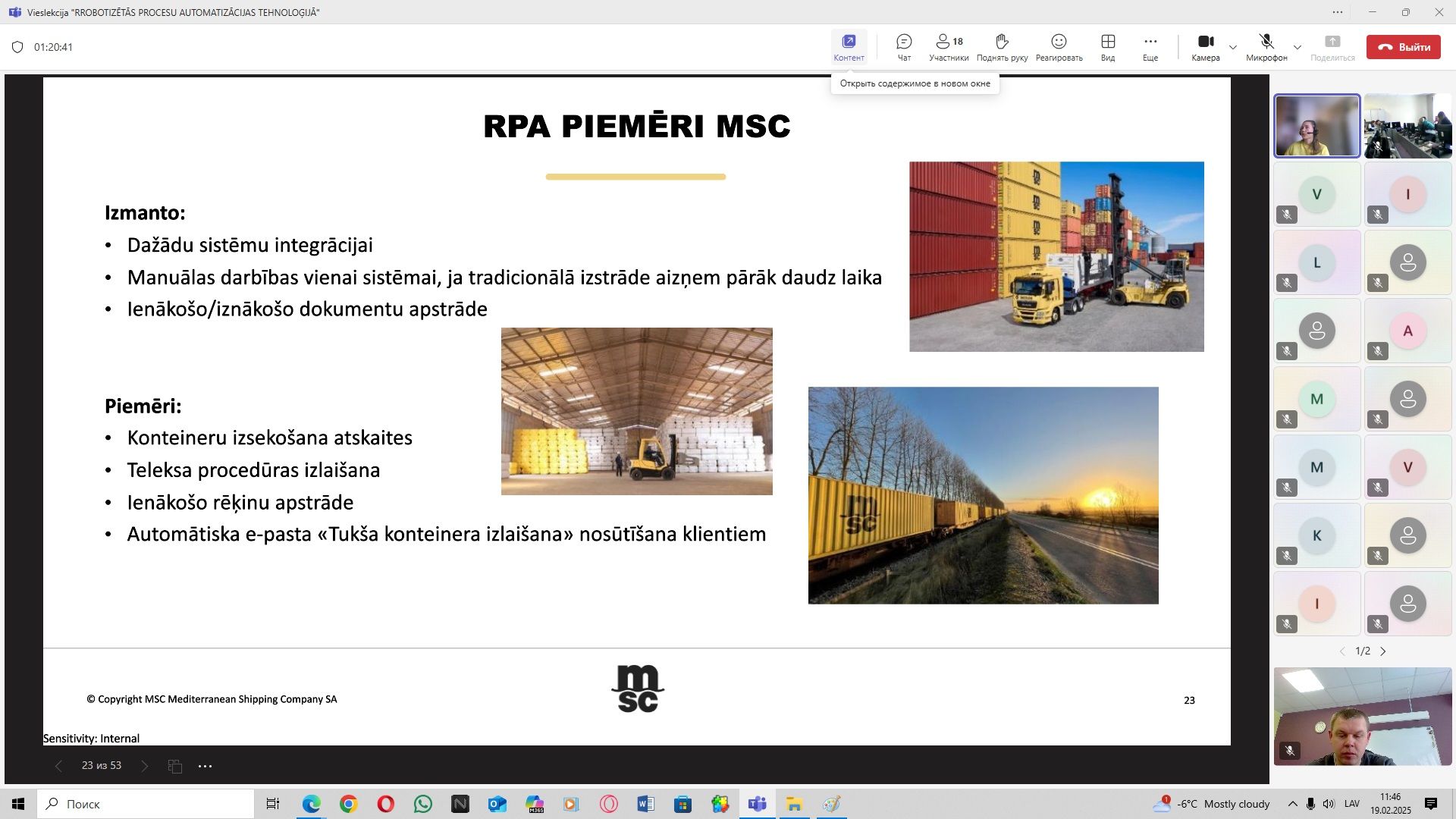Open the Чат chat panel
Image resolution: width=1456 pixels, height=819 pixels.
tap(904, 47)
